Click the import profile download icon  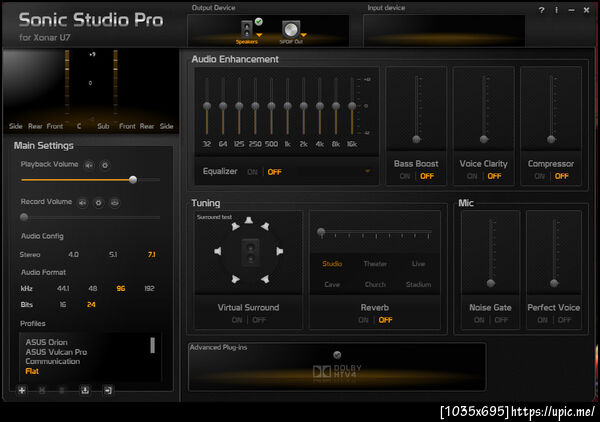(85, 390)
